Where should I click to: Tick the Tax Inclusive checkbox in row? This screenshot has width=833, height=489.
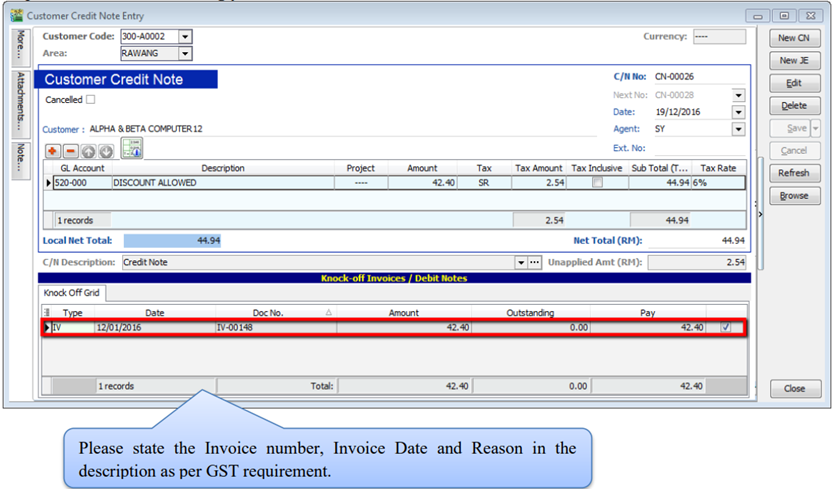pos(598,183)
